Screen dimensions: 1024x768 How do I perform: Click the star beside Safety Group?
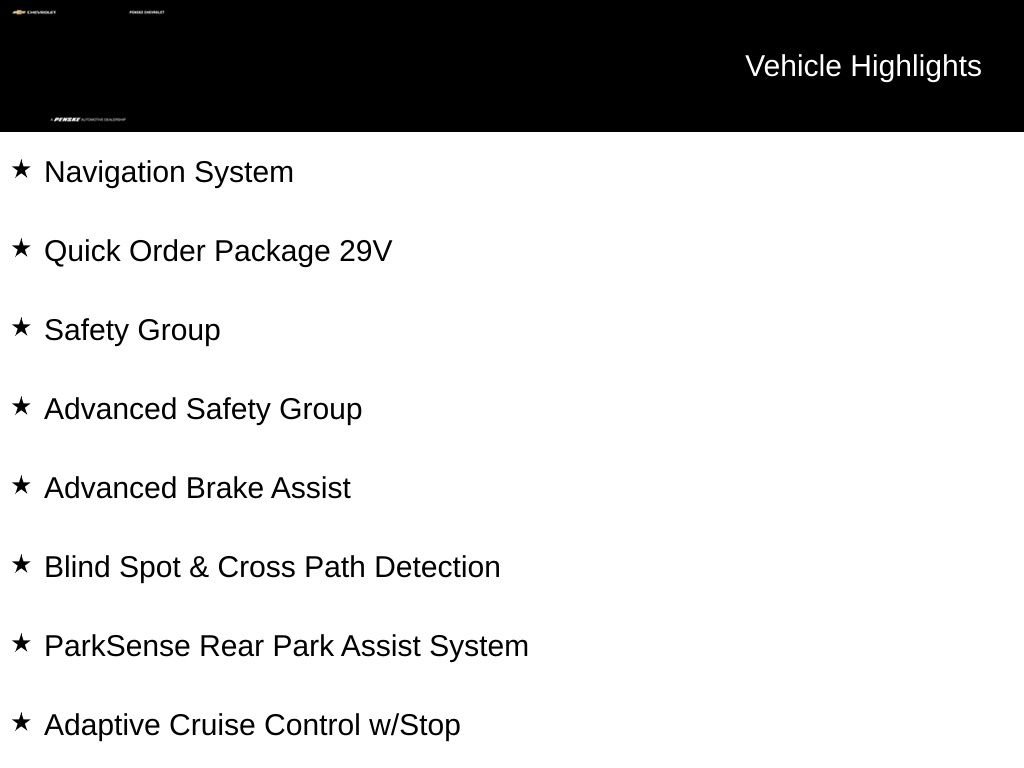tap(21, 327)
